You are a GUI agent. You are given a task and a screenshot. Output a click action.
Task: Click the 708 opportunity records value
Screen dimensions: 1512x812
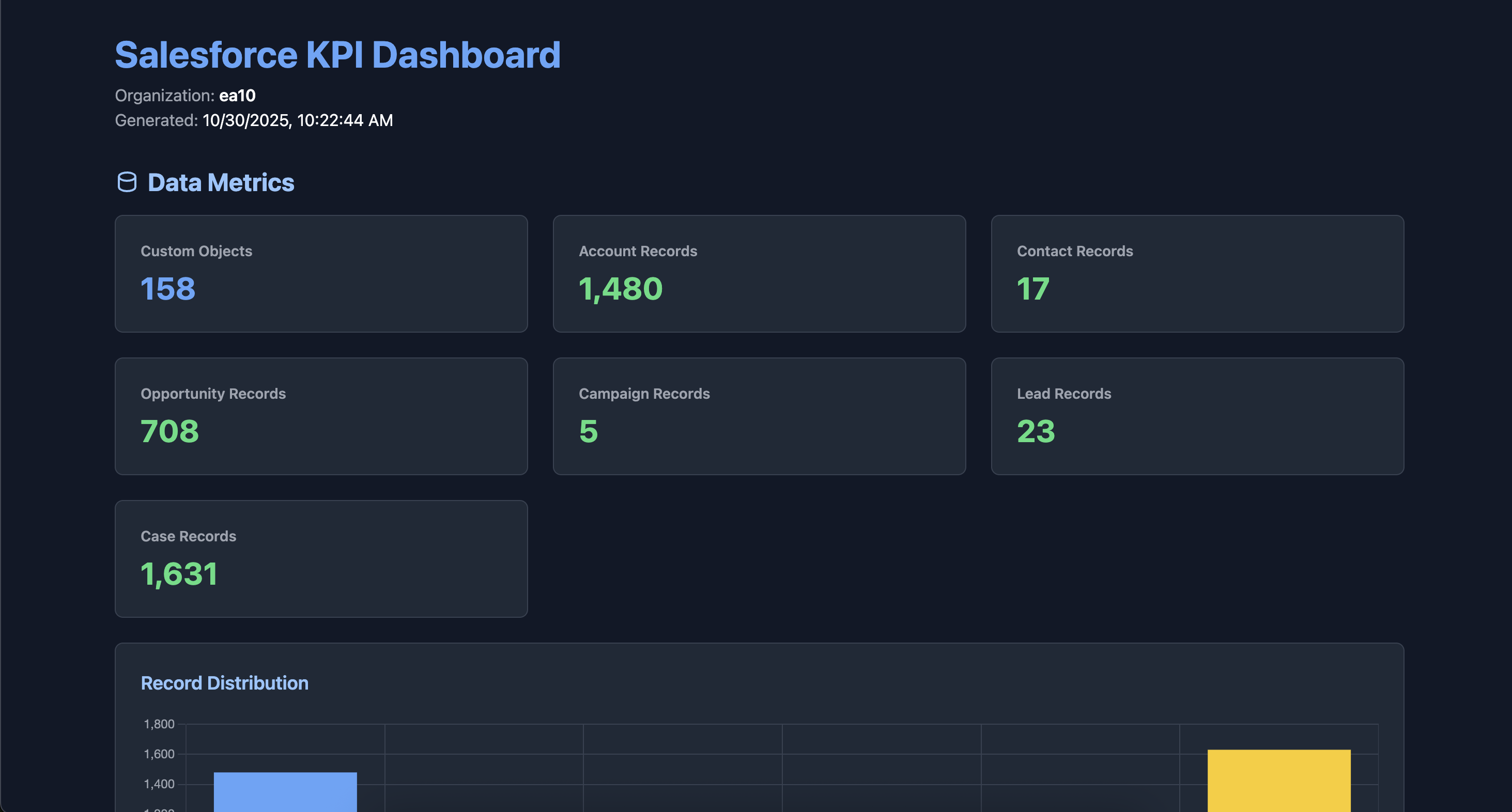coord(169,431)
